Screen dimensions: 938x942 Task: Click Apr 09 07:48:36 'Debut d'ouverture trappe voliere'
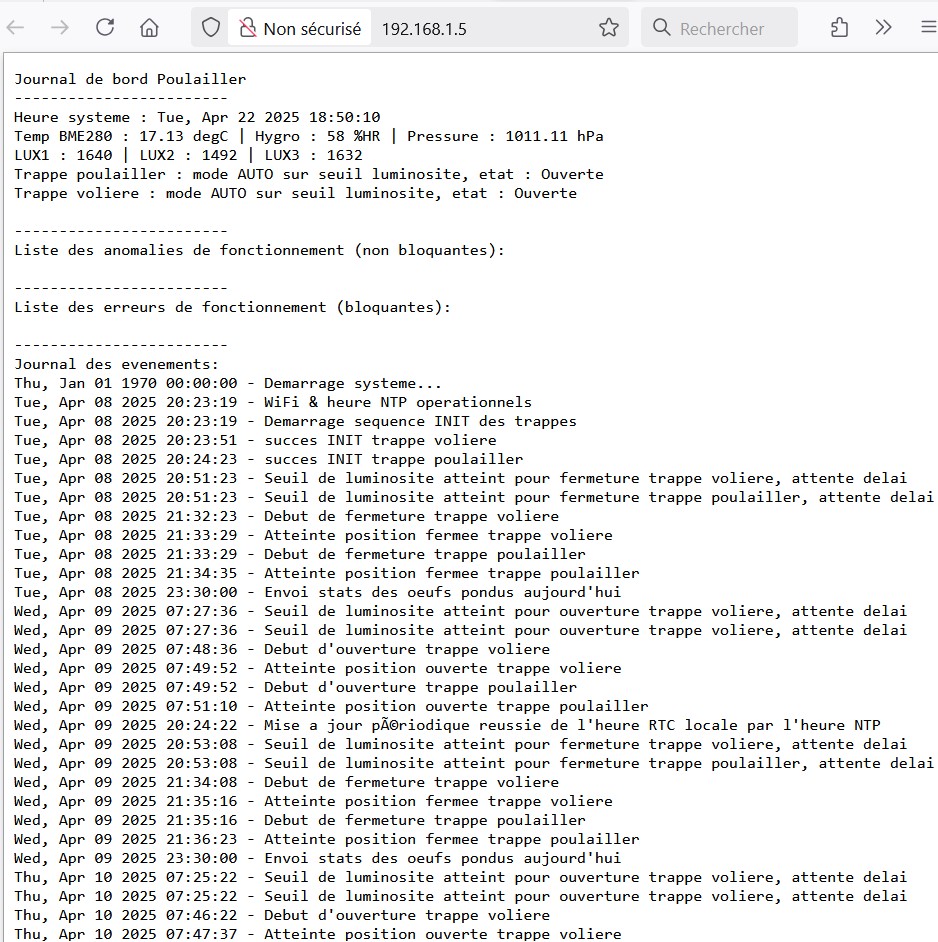point(282,649)
